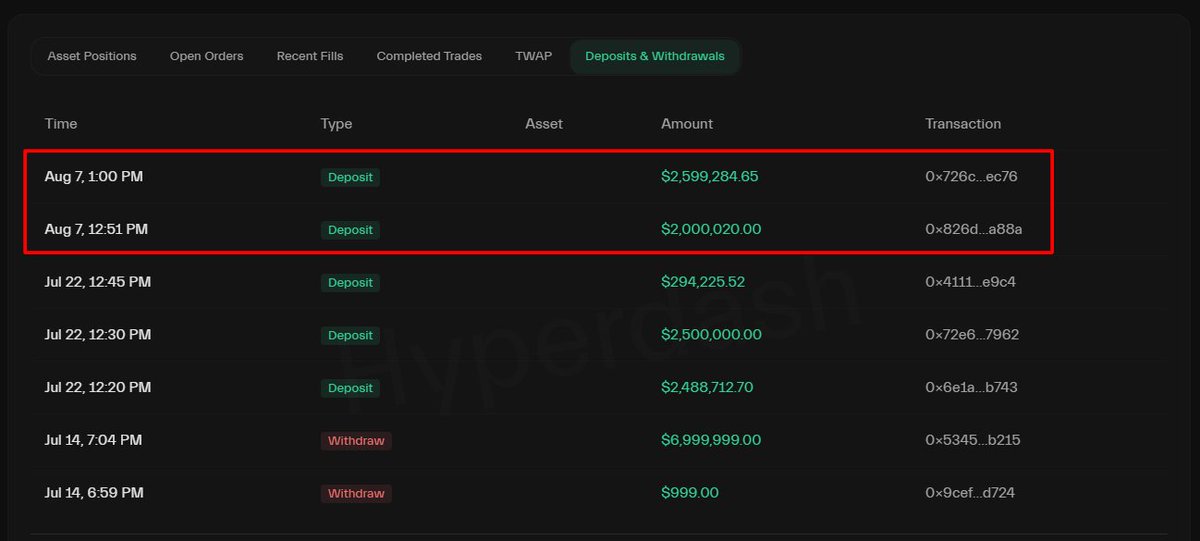Show the Completed Trades tab
The height and width of the screenshot is (541, 1200).
coord(429,56)
